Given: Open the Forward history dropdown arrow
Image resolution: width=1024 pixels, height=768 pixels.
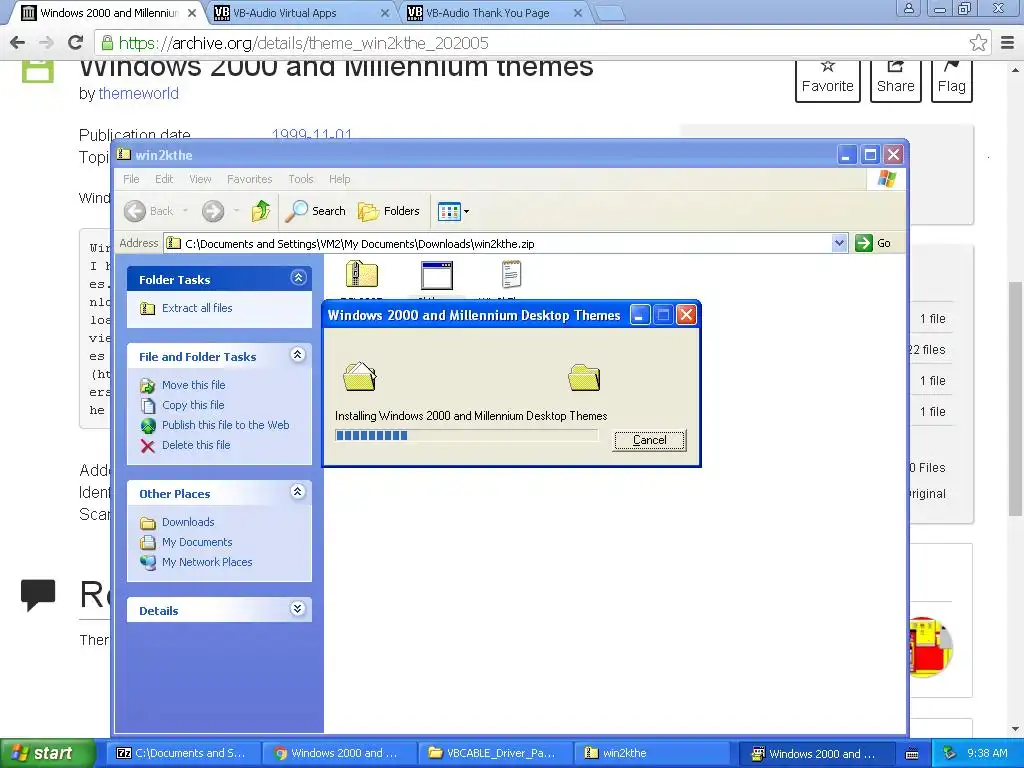Looking at the screenshot, I should [236, 211].
